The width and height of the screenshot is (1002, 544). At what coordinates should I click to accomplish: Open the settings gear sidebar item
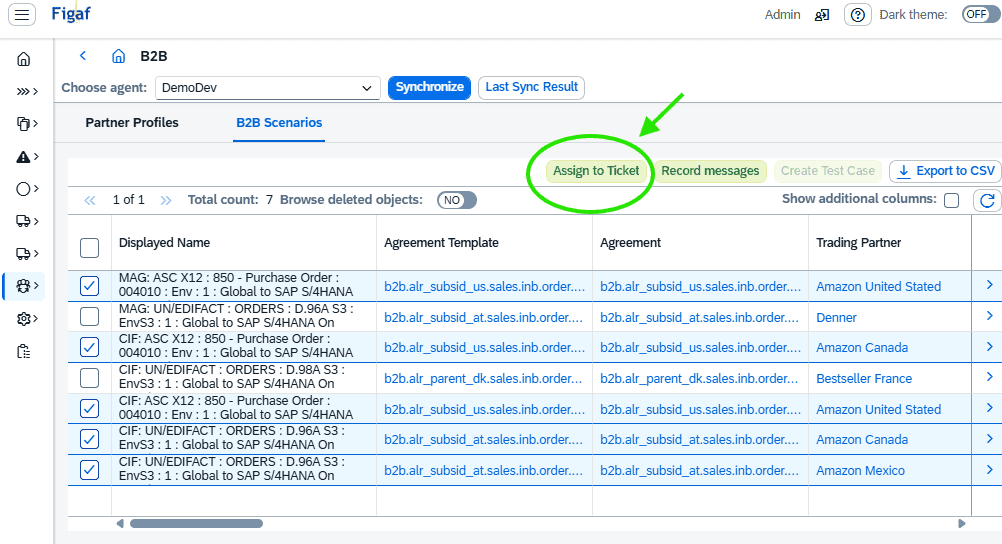26,318
